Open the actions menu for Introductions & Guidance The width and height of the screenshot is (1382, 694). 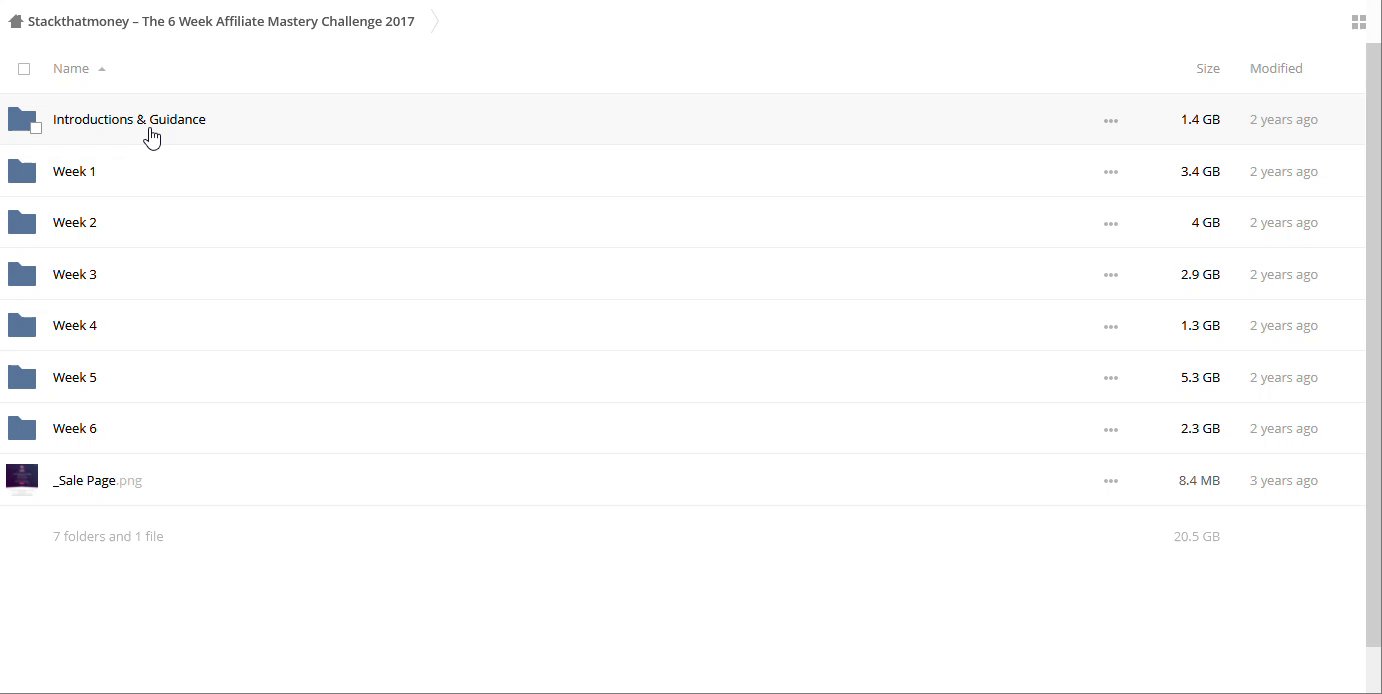coord(1110,120)
